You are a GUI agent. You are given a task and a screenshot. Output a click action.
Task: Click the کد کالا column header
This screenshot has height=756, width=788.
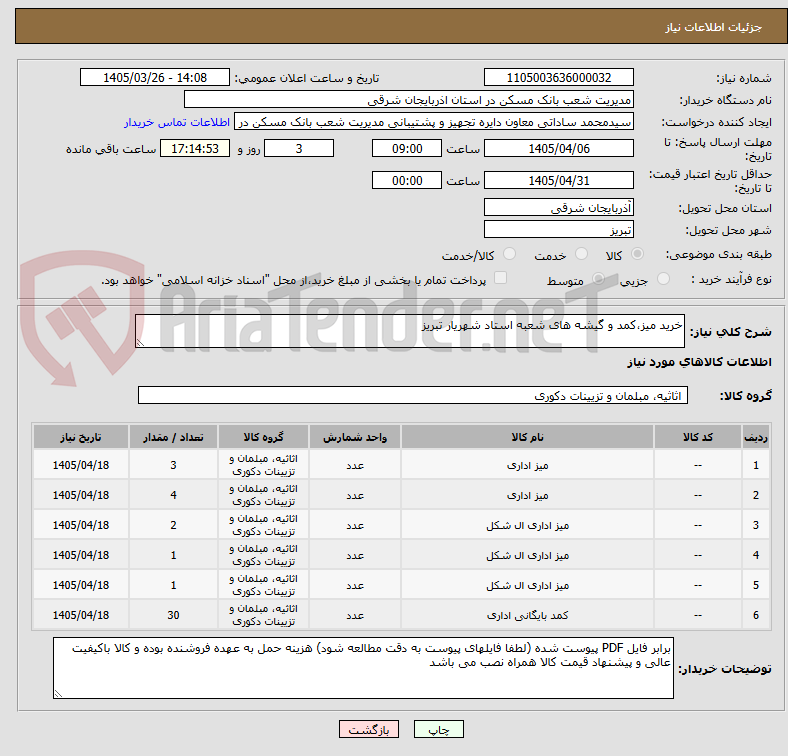tap(698, 437)
